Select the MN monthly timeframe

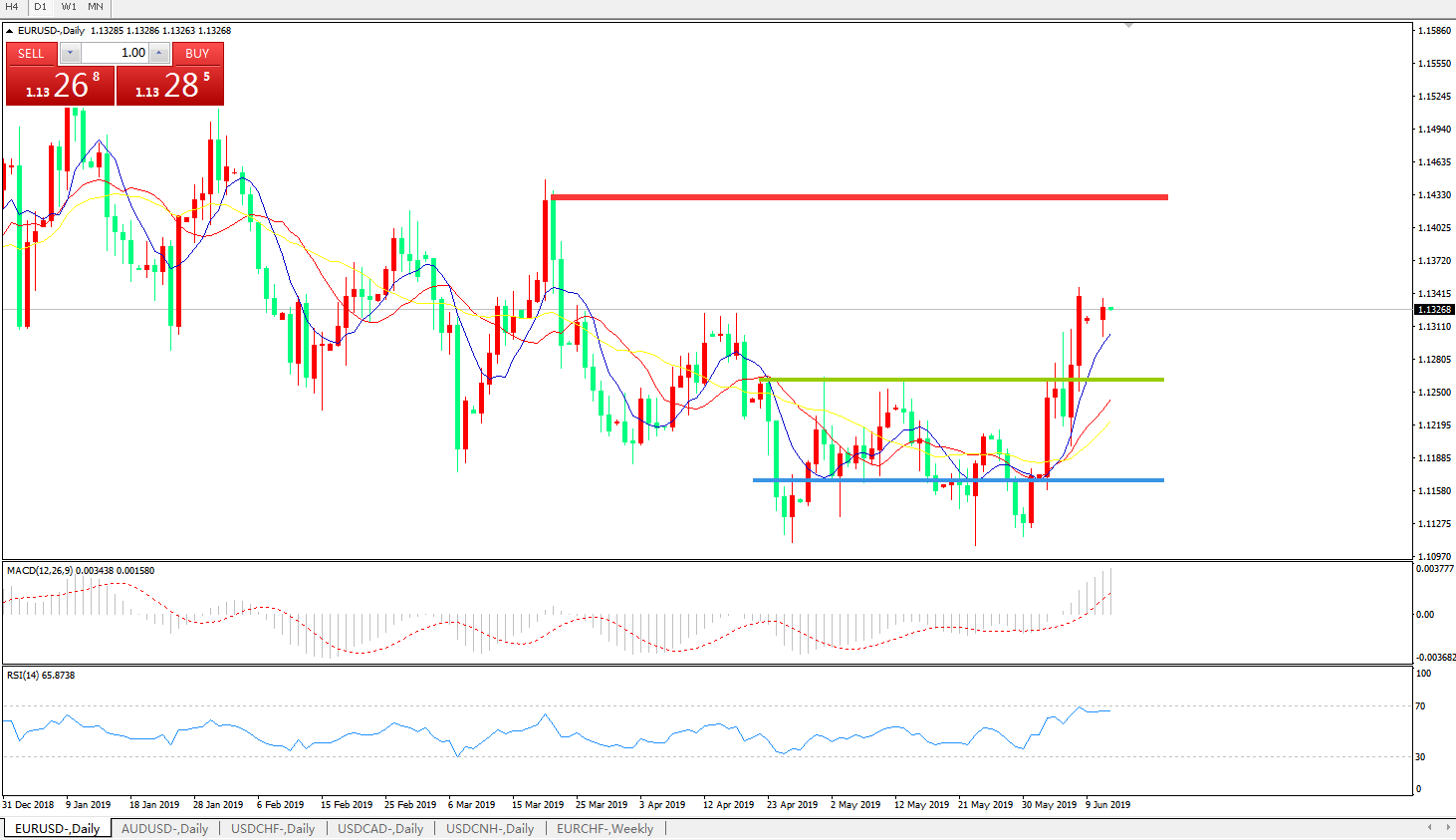[96, 7]
